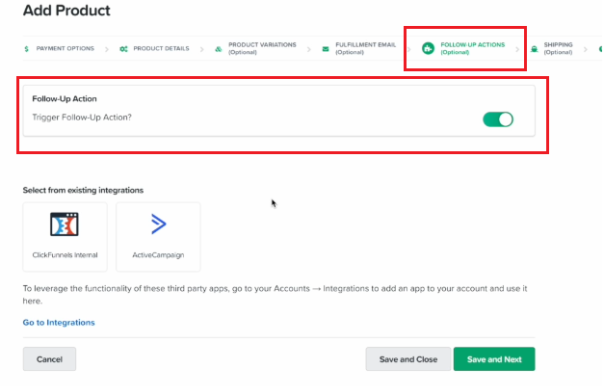Click the dollar sign Payment Options icon
This screenshot has height=386, width=607.
click(26, 49)
